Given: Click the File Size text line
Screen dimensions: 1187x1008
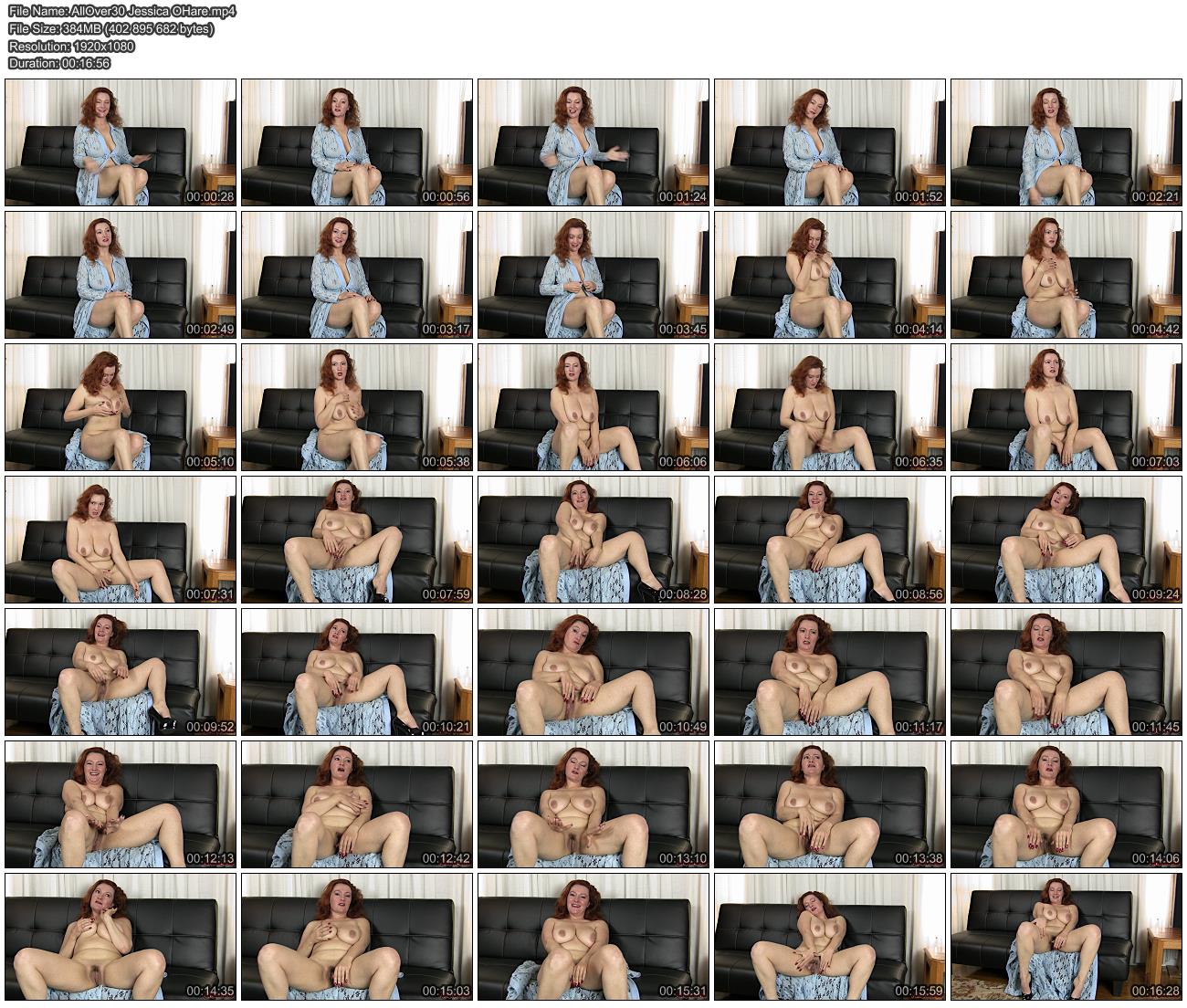Looking at the screenshot, I should [x=111, y=29].
